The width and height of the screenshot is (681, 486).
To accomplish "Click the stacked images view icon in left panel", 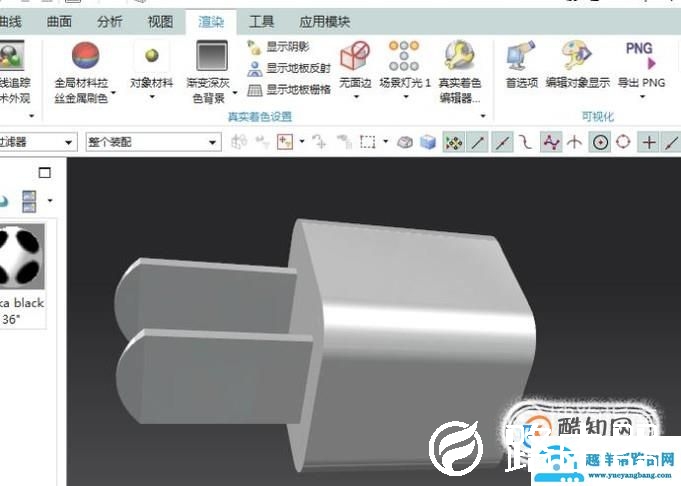I will click(x=29, y=202).
